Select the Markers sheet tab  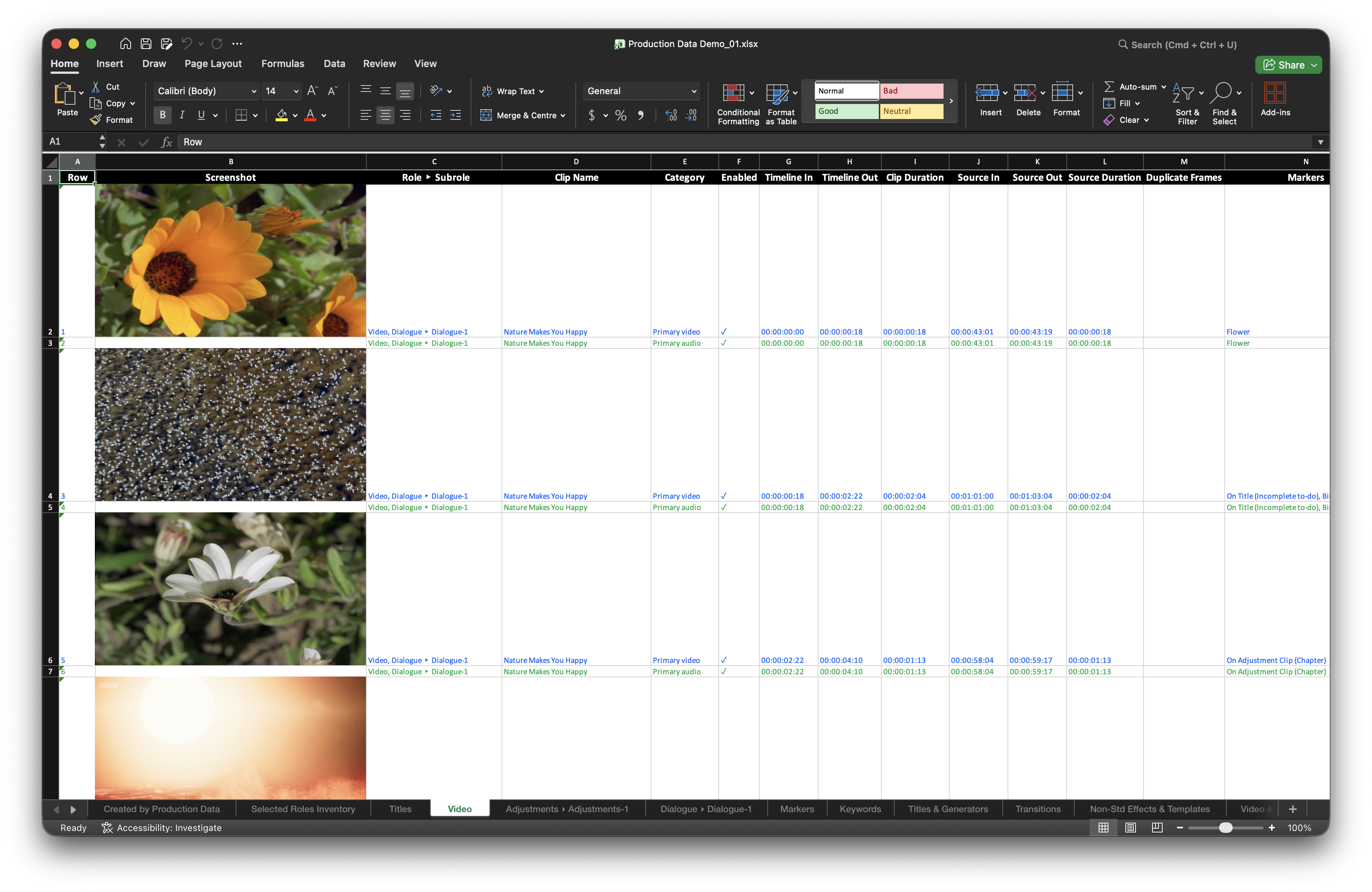coord(797,809)
